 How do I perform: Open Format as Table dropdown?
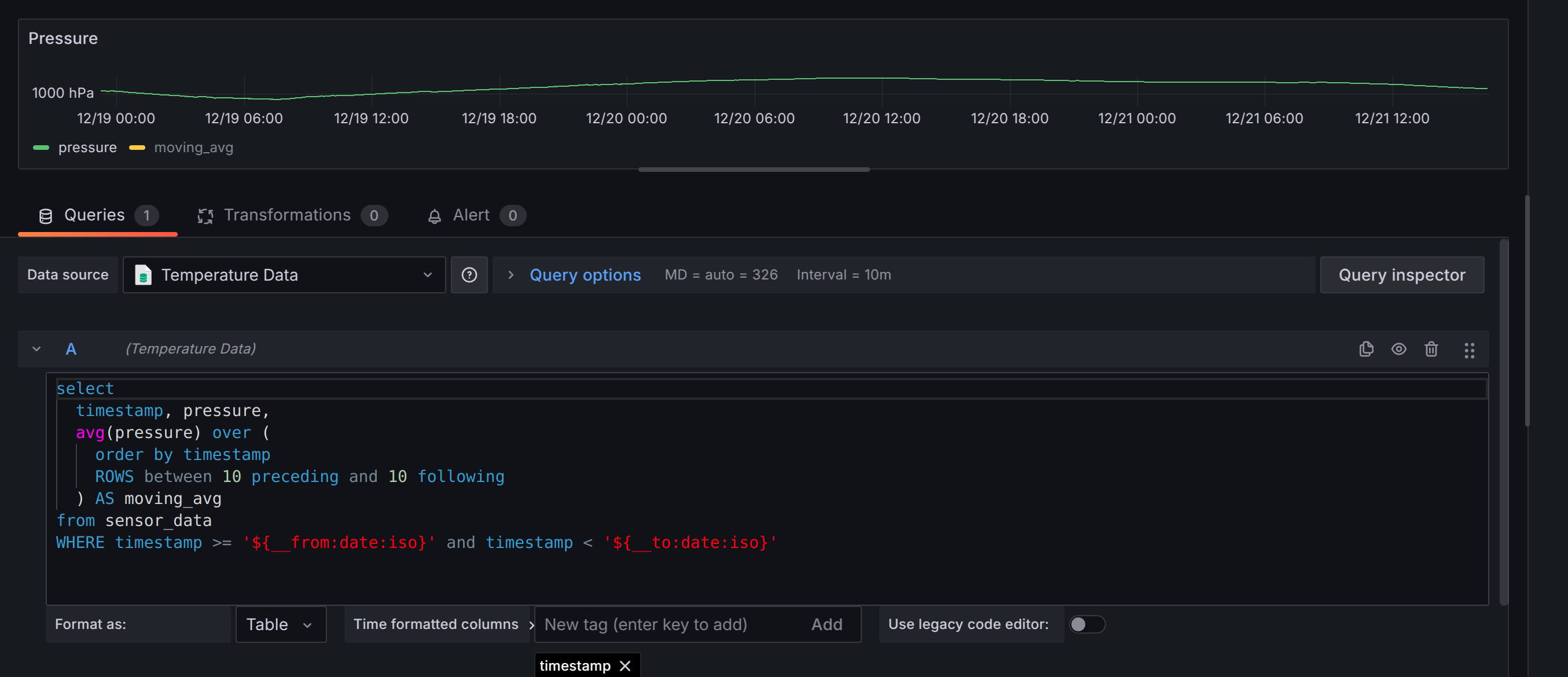pyautogui.click(x=281, y=624)
